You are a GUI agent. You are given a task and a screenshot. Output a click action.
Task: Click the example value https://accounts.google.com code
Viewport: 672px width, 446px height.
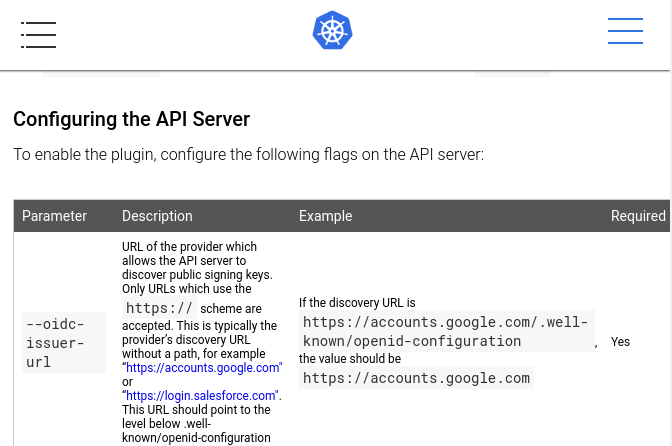[x=416, y=378]
